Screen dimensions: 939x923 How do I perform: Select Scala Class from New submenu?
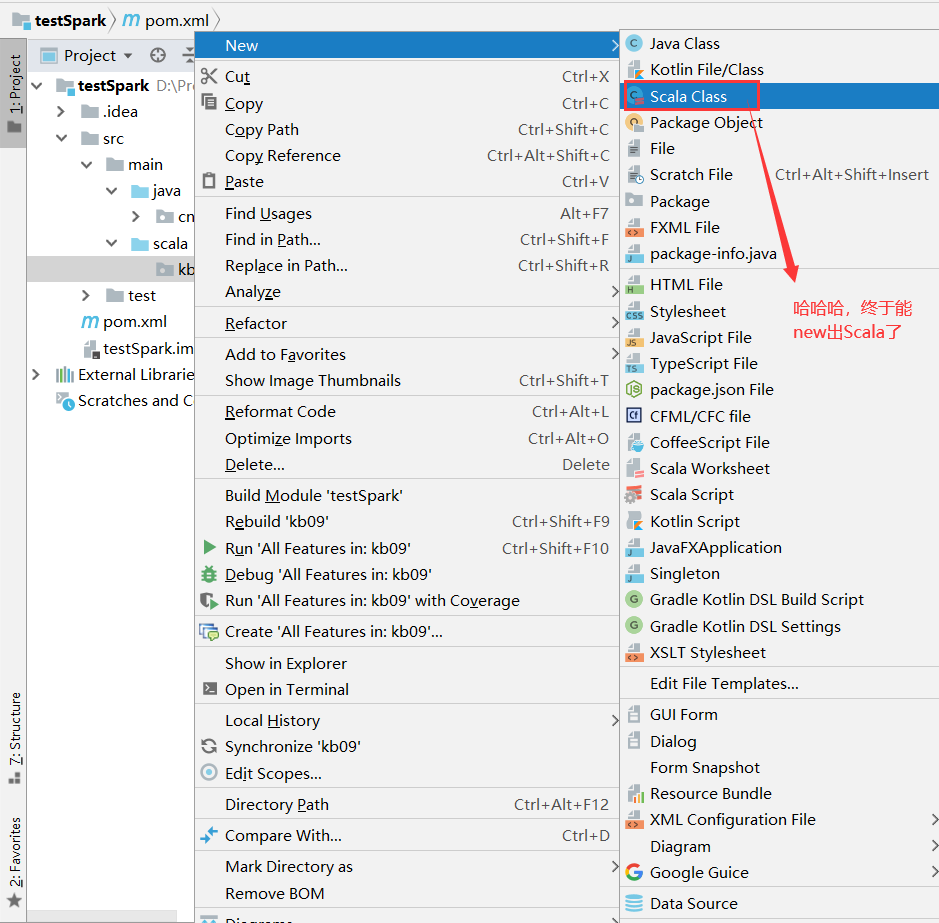click(x=780, y=96)
